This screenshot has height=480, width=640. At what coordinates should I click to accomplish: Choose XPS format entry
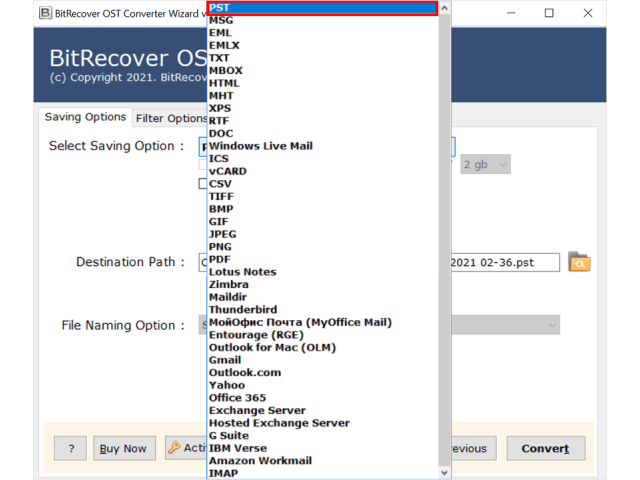[x=322, y=109]
